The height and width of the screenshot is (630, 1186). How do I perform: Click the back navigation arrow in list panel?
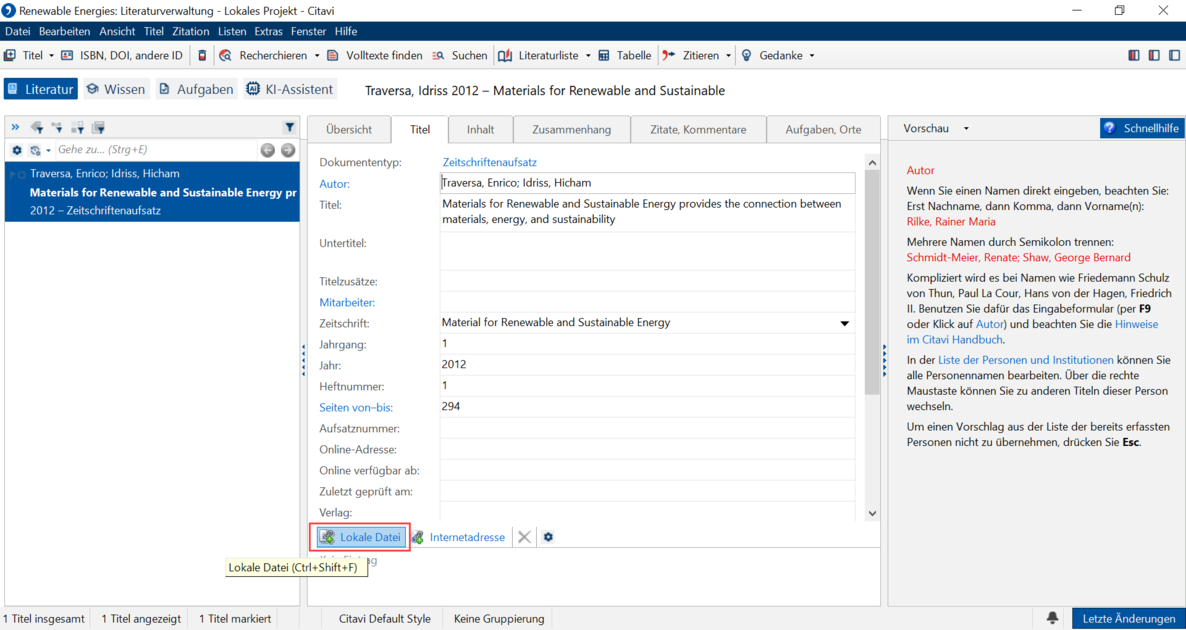267,150
